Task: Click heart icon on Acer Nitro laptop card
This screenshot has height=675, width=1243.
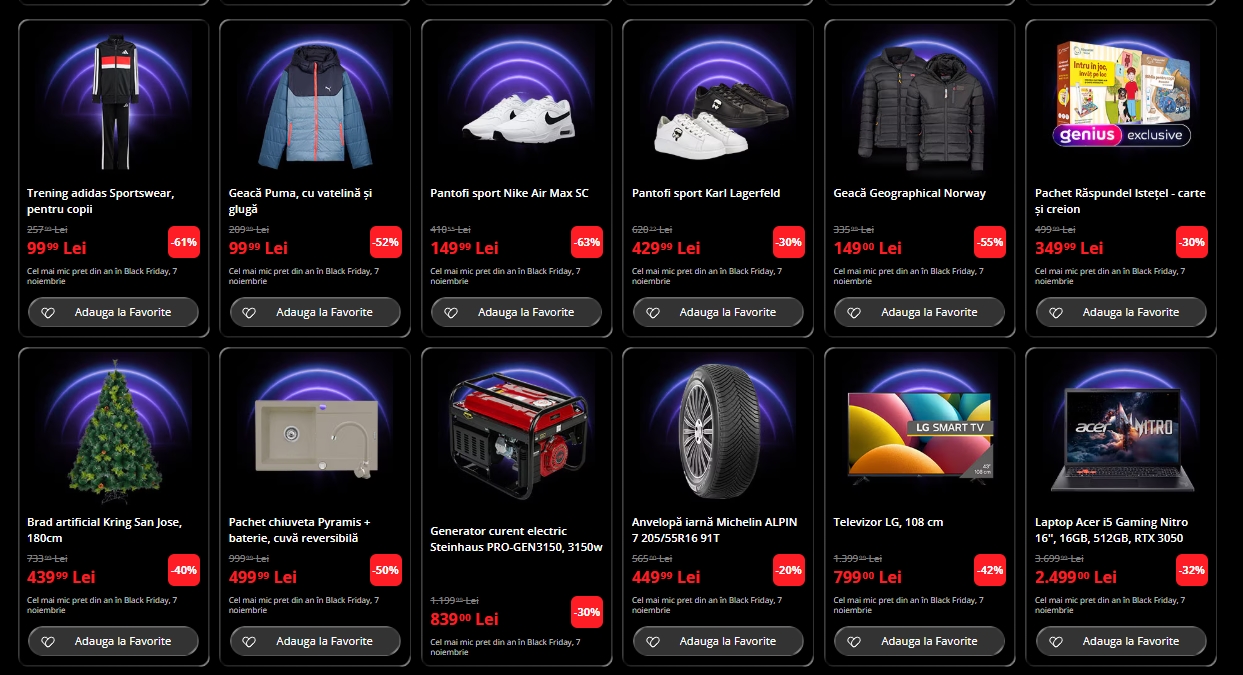Action: point(1056,642)
